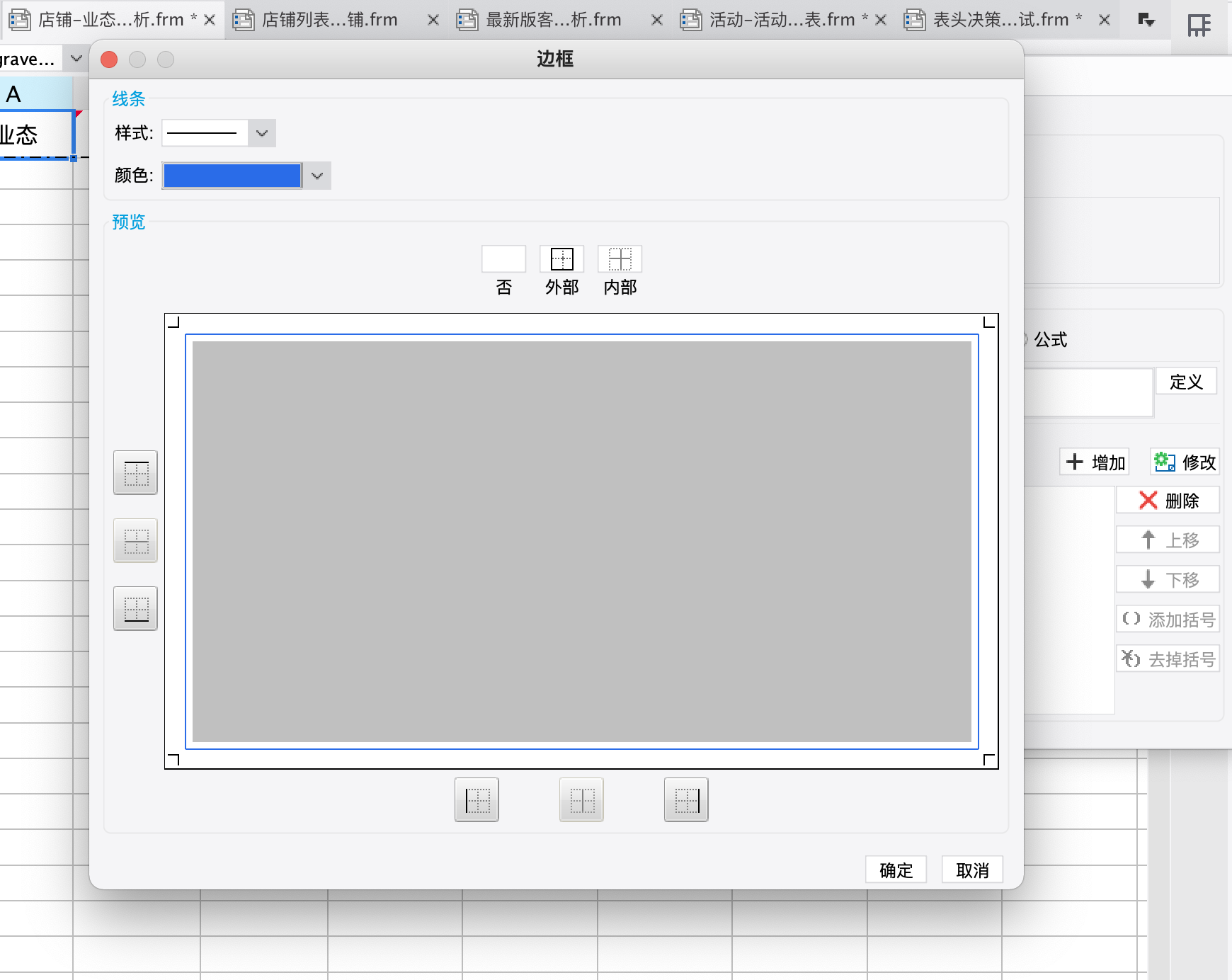Click 上移 move up button

(1168, 540)
